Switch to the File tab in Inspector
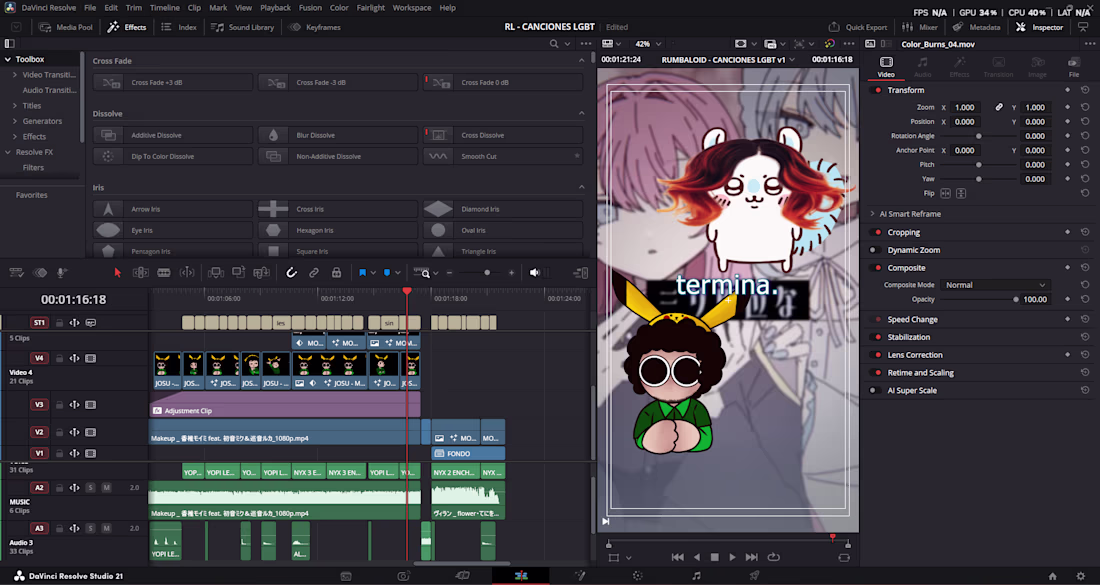Screen dimensions: 1100x585 point(1074,67)
